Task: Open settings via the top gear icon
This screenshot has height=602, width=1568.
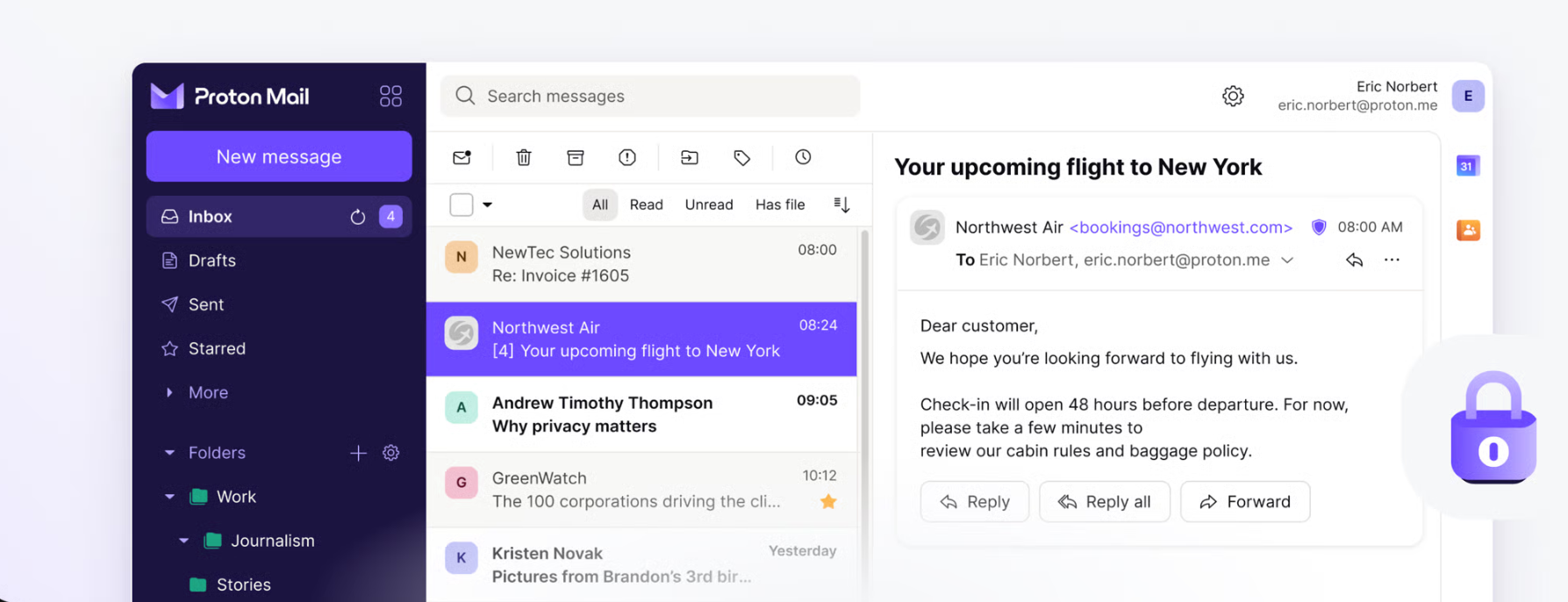Action: click(x=1233, y=96)
